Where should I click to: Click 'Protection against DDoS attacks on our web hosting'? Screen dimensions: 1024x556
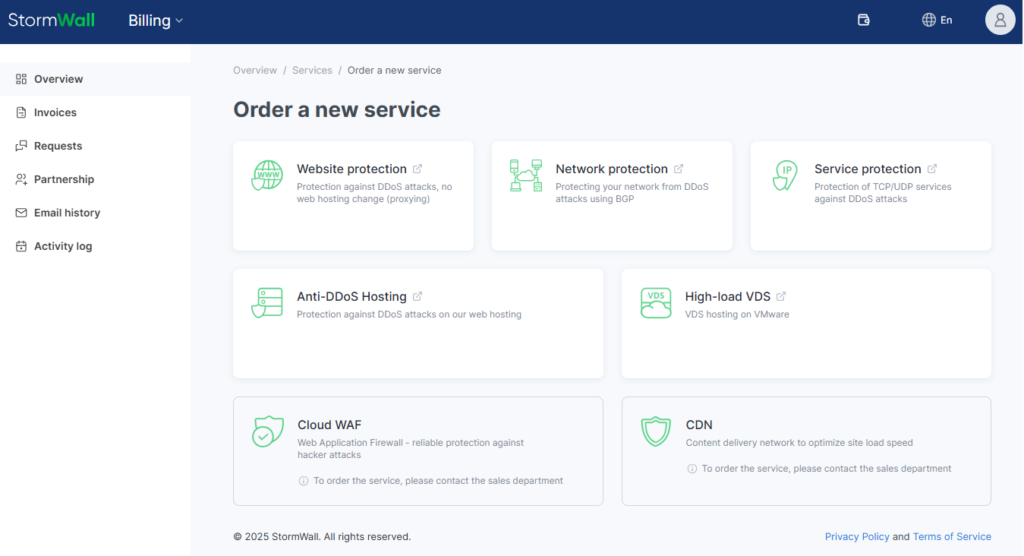409,314
